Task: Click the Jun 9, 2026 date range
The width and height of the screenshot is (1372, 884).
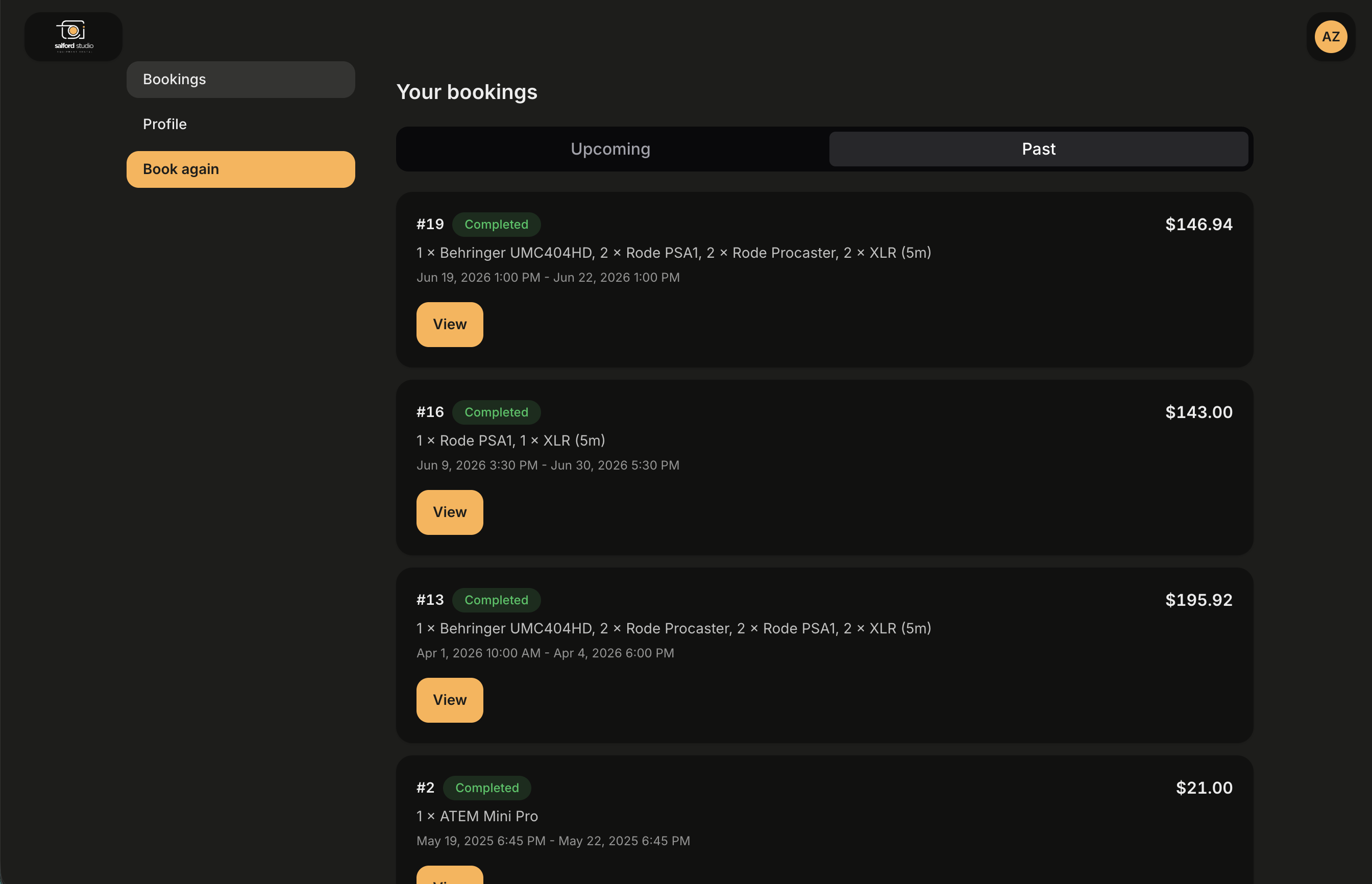Action: pos(548,465)
